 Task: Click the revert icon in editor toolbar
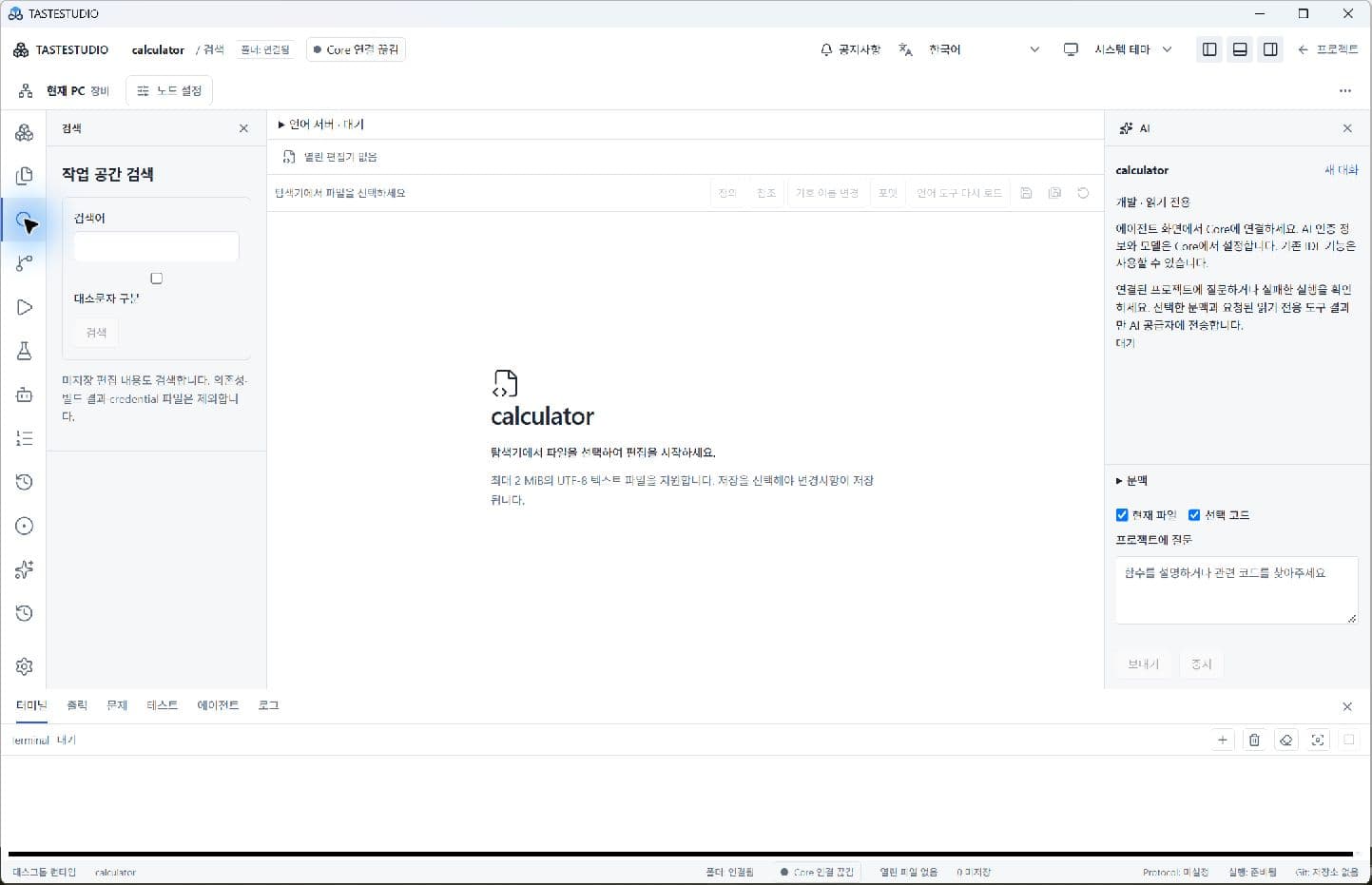point(1083,193)
